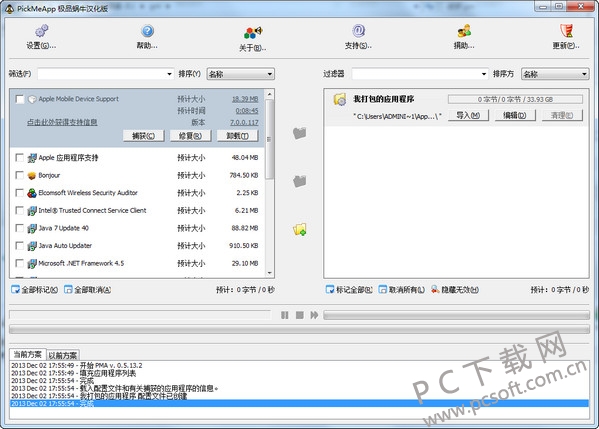This screenshot has width=599, height=429.
Task: Click the scroll-up arrow of application list
Action: (269, 94)
